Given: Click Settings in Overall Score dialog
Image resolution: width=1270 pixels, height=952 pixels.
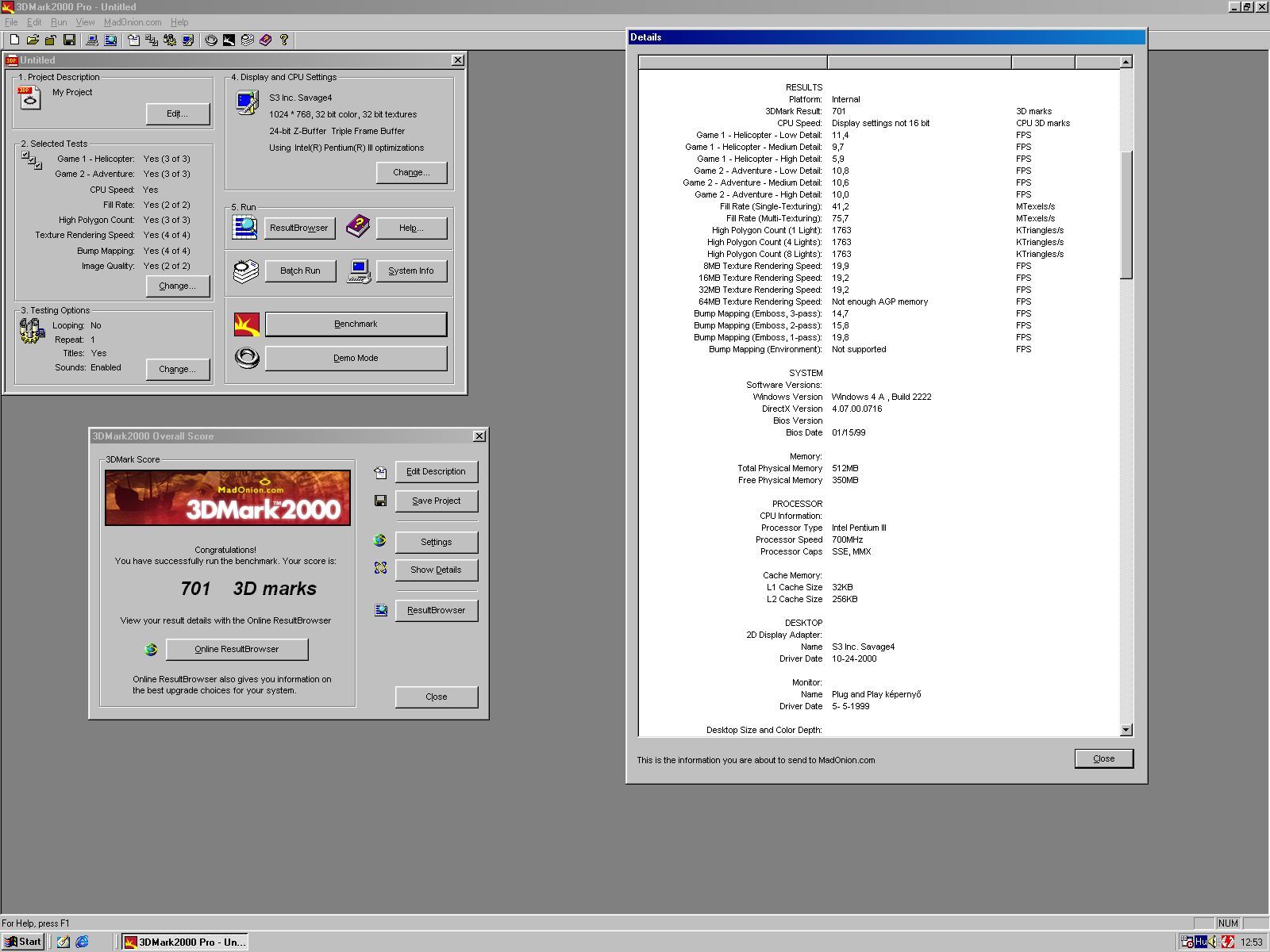Looking at the screenshot, I should click(437, 542).
